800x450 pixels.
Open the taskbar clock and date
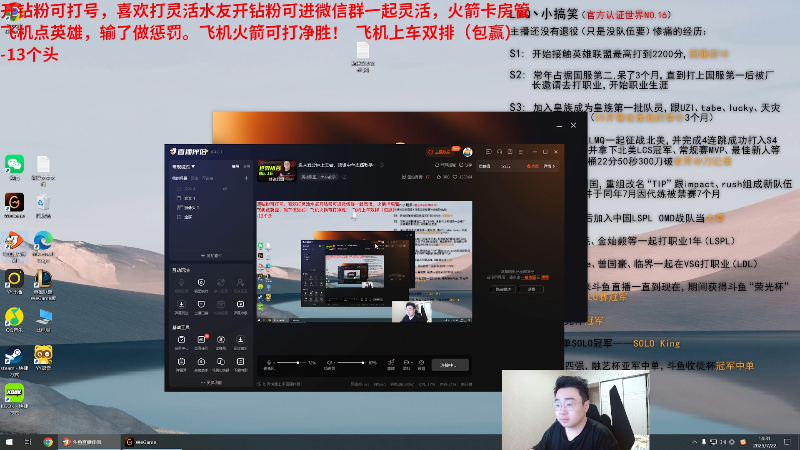[765, 442]
